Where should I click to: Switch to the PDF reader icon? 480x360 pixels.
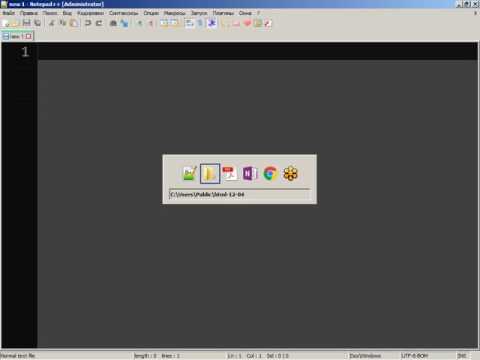pos(230,173)
